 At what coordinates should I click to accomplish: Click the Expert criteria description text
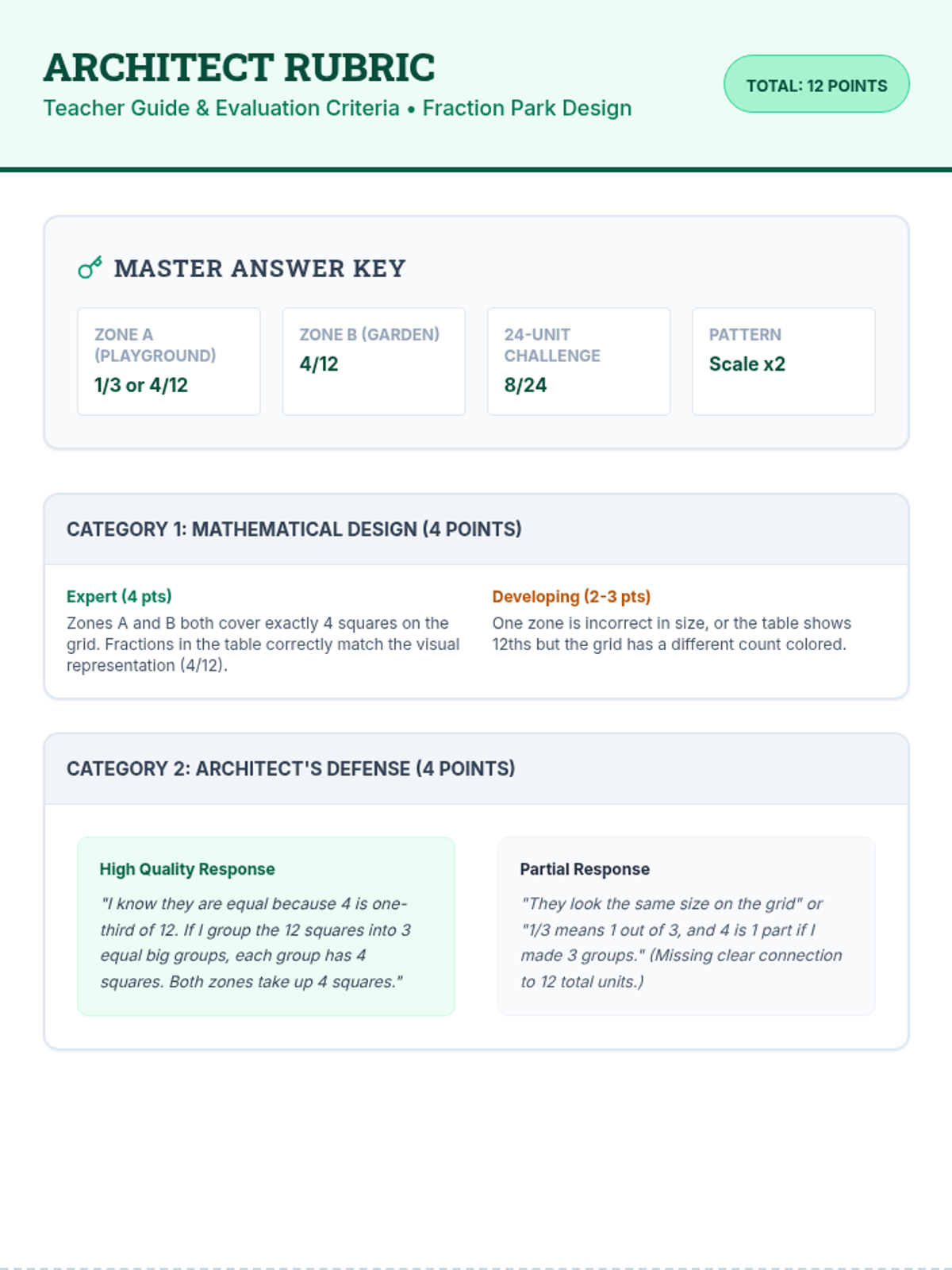click(x=263, y=644)
